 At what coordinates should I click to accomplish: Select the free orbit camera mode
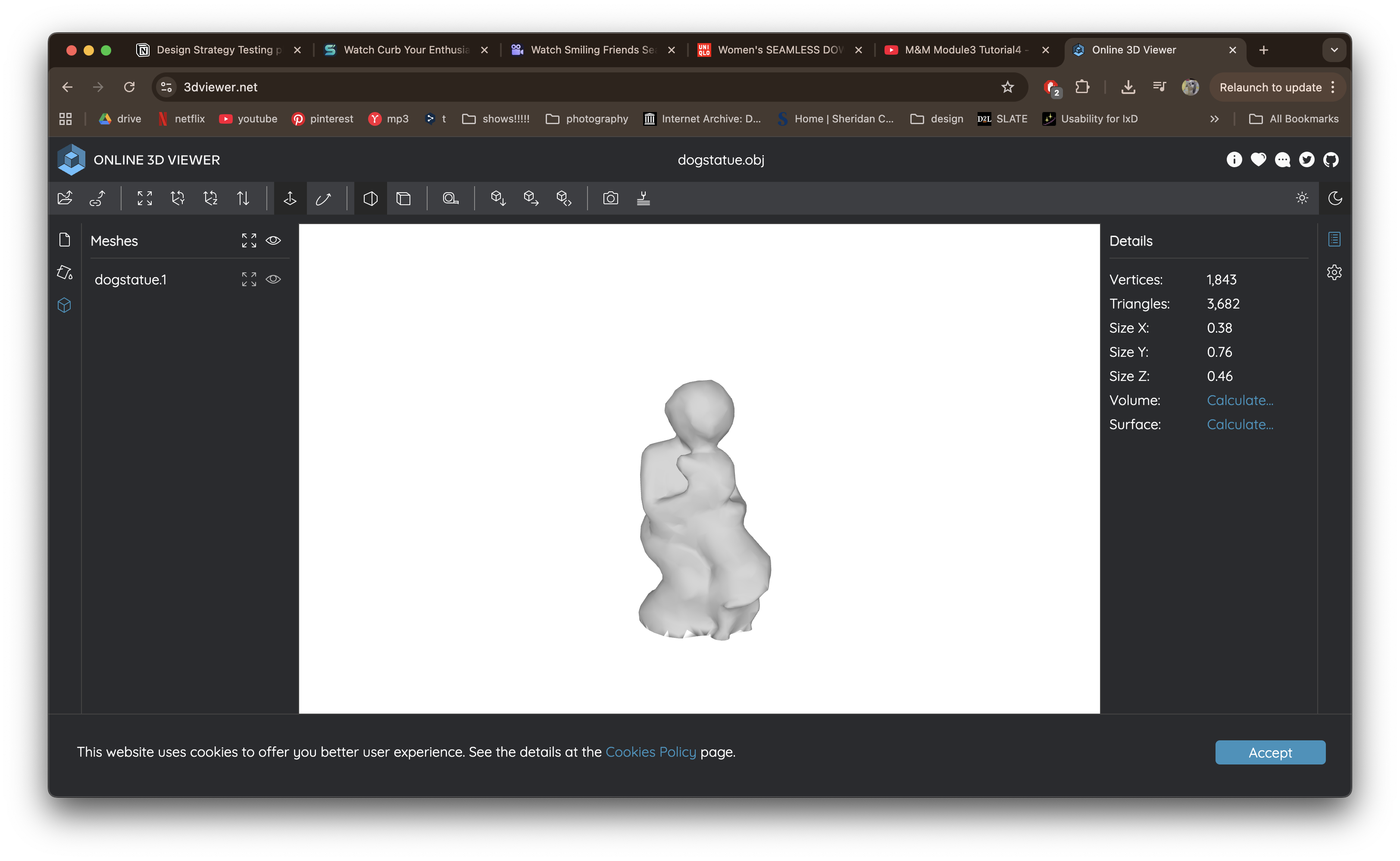(324, 198)
